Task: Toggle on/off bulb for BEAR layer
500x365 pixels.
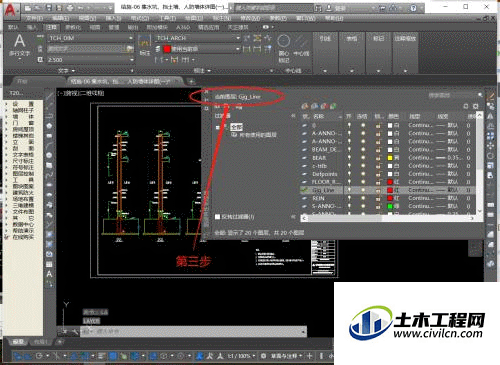Action: coord(349,158)
